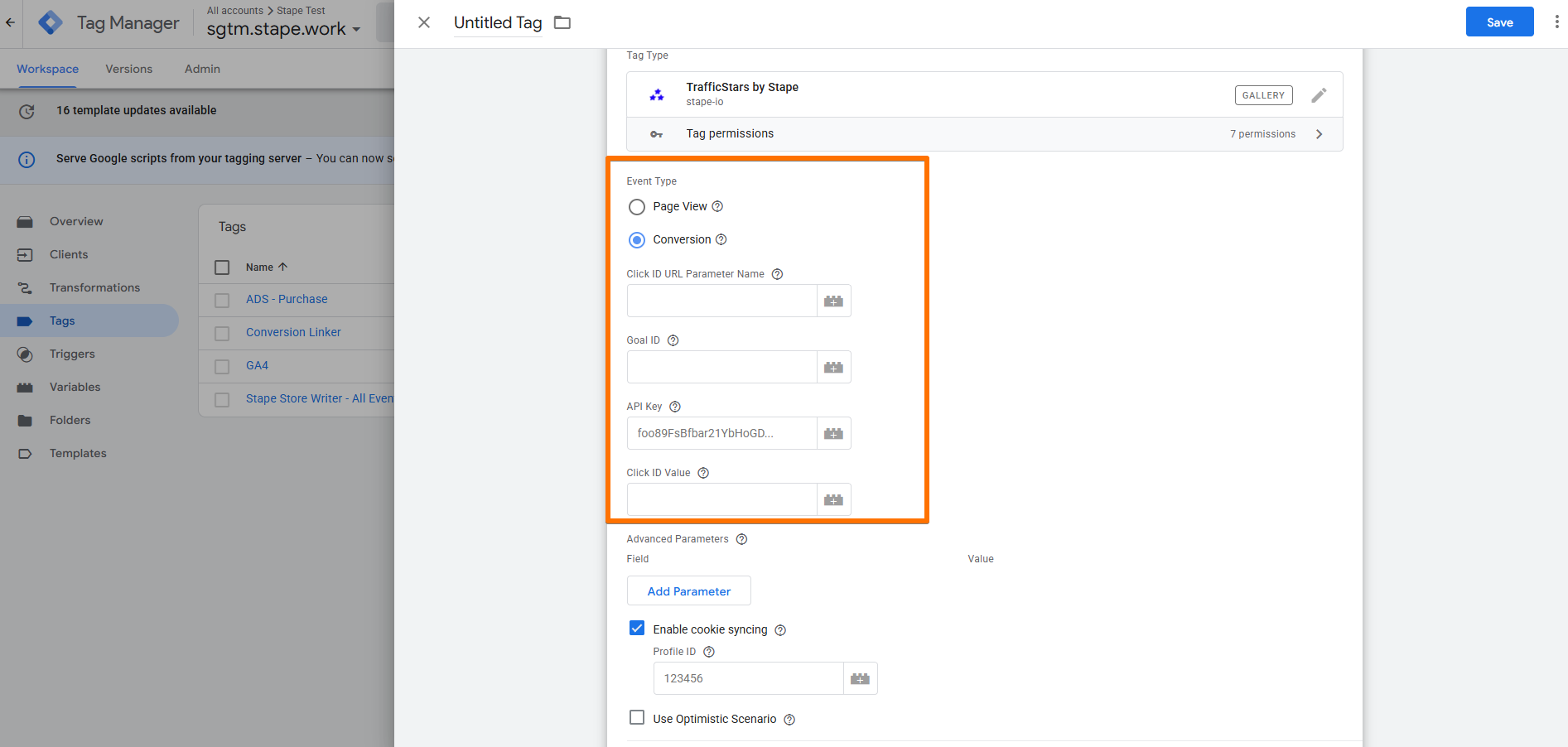Open help for Click ID URL Parameter Name

coord(777,274)
